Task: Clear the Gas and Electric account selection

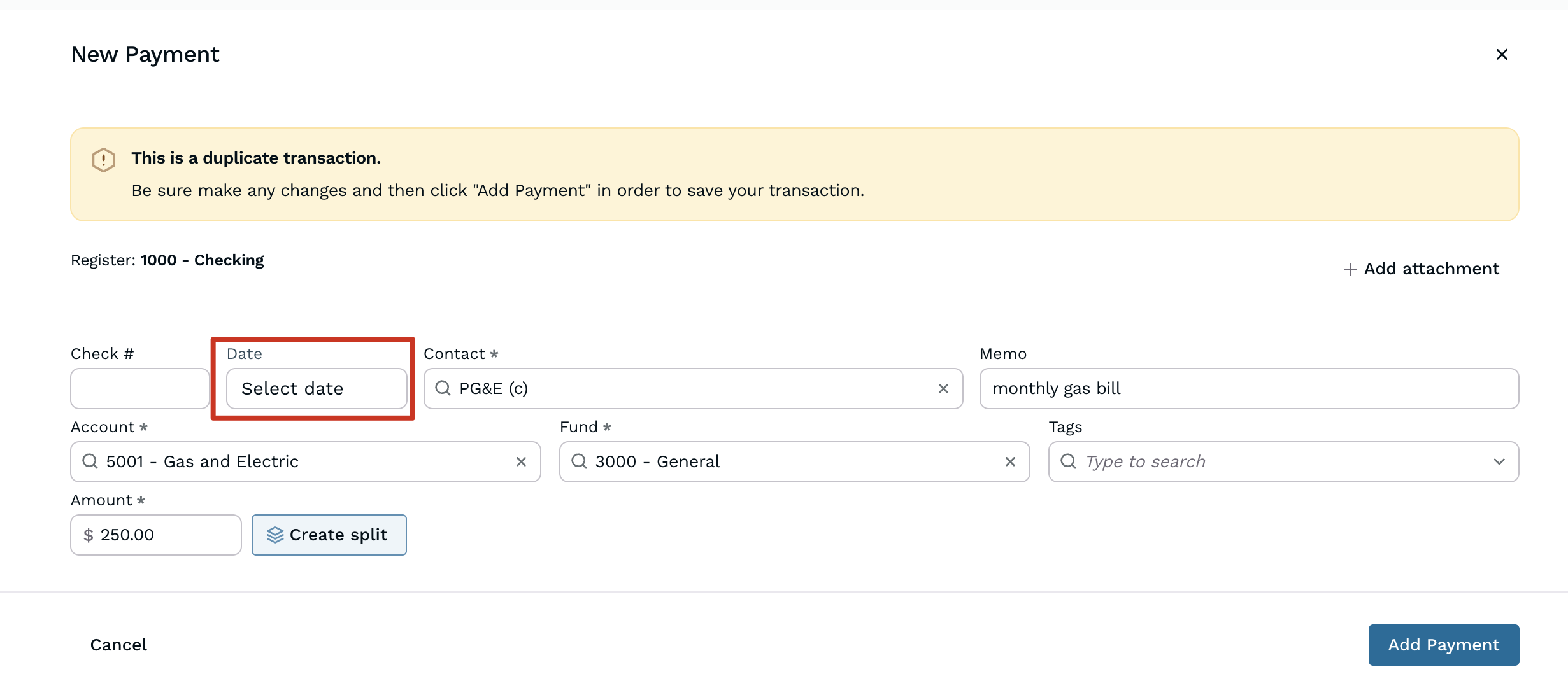Action: point(521,461)
